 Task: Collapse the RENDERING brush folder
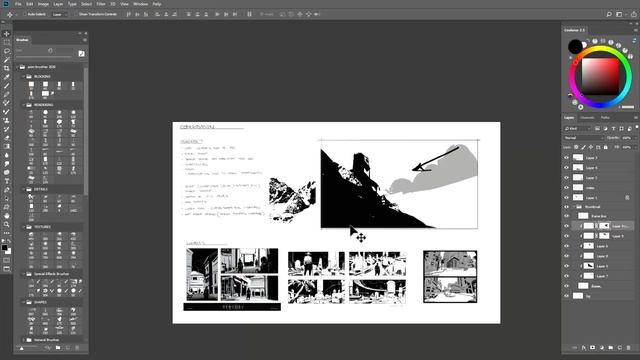pos(23,105)
